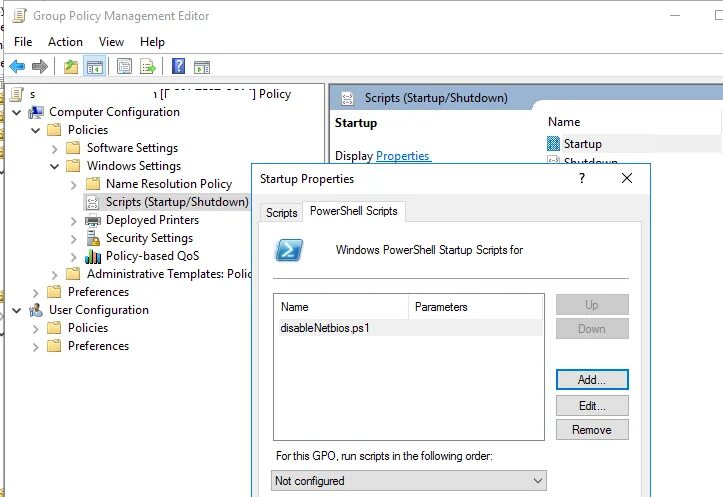Expand Preferences under User Configuration
The width and height of the screenshot is (723, 497).
point(36,347)
